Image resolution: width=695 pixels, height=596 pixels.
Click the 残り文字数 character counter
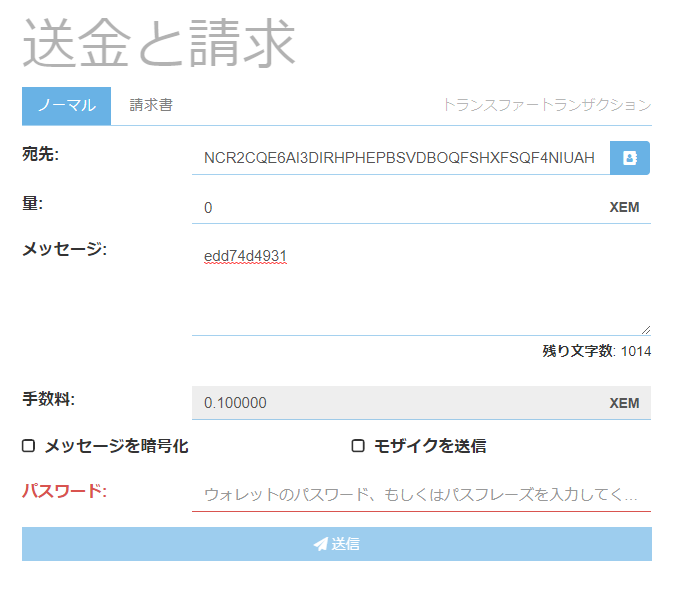596,351
